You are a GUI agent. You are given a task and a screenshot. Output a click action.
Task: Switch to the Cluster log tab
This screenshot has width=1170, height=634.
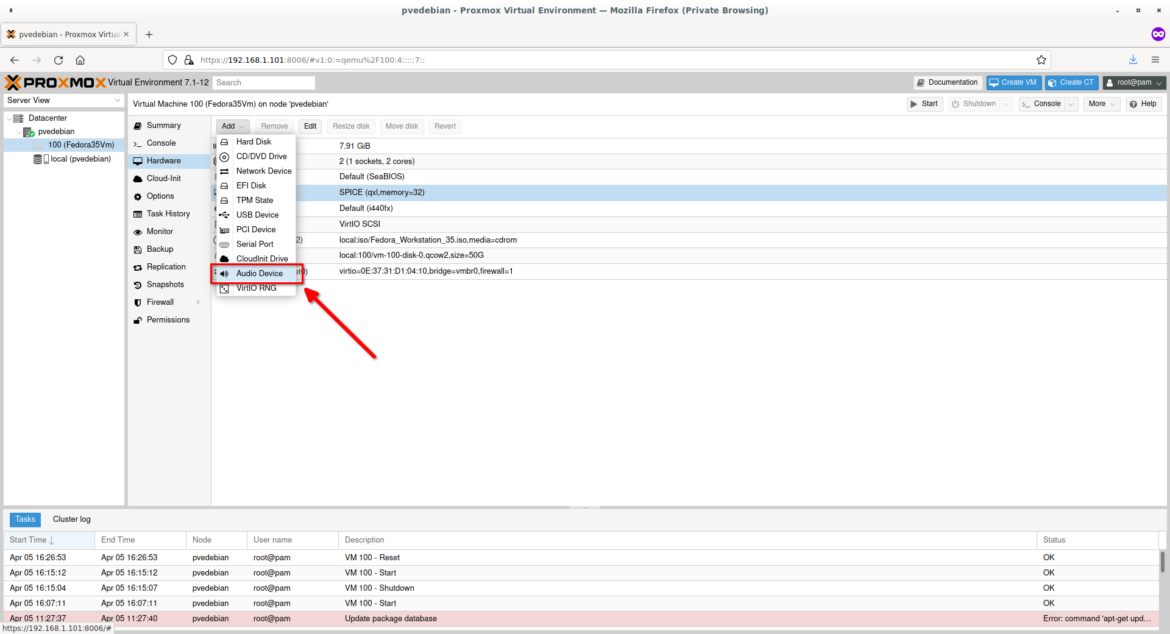point(70,519)
